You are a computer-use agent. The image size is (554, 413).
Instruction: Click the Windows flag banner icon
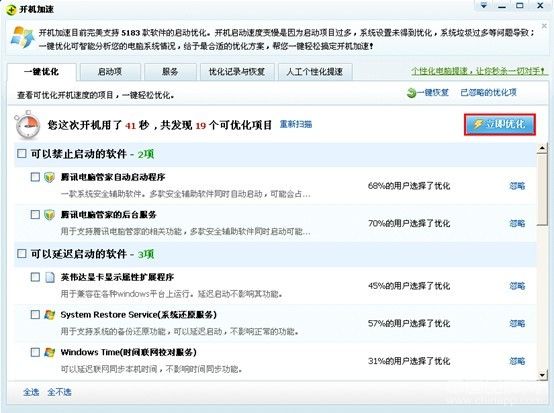tap(22, 37)
